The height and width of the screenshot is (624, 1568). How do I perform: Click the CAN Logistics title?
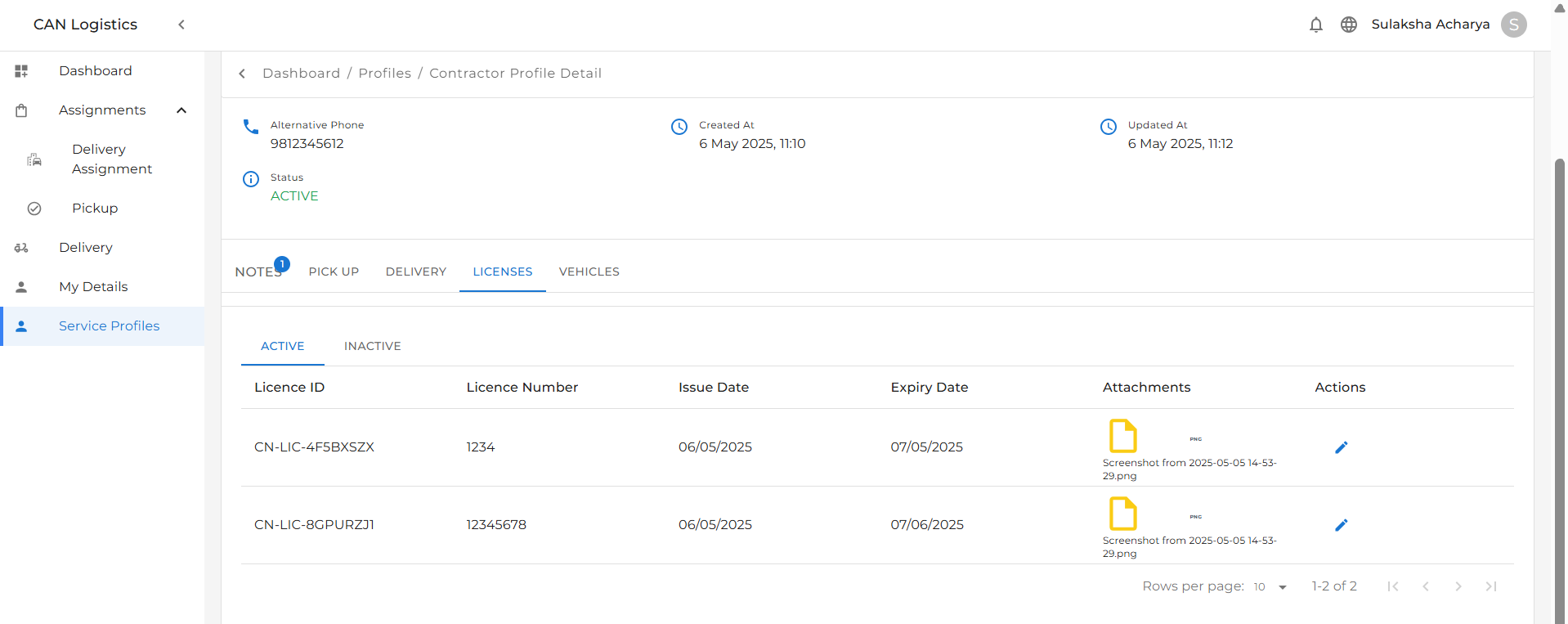coord(86,25)
